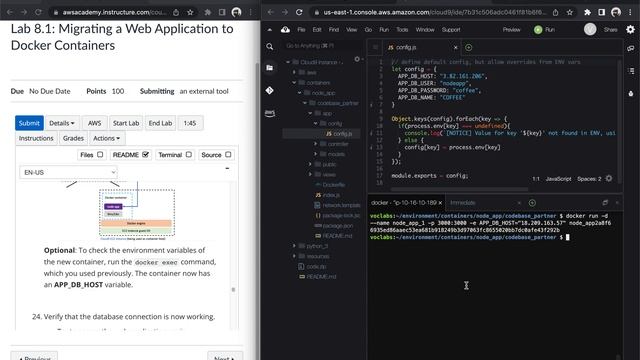This screenshot has width=640, height=360.
Task: Open the File menu
Action: 301,30
